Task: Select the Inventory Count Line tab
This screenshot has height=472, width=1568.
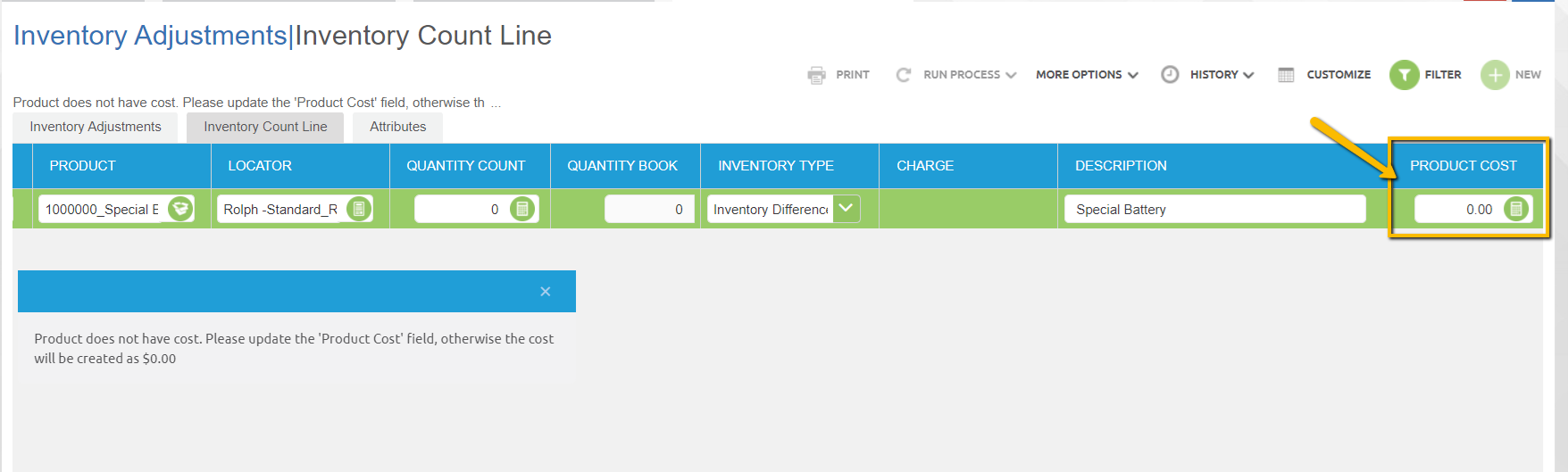Action: 265,127
